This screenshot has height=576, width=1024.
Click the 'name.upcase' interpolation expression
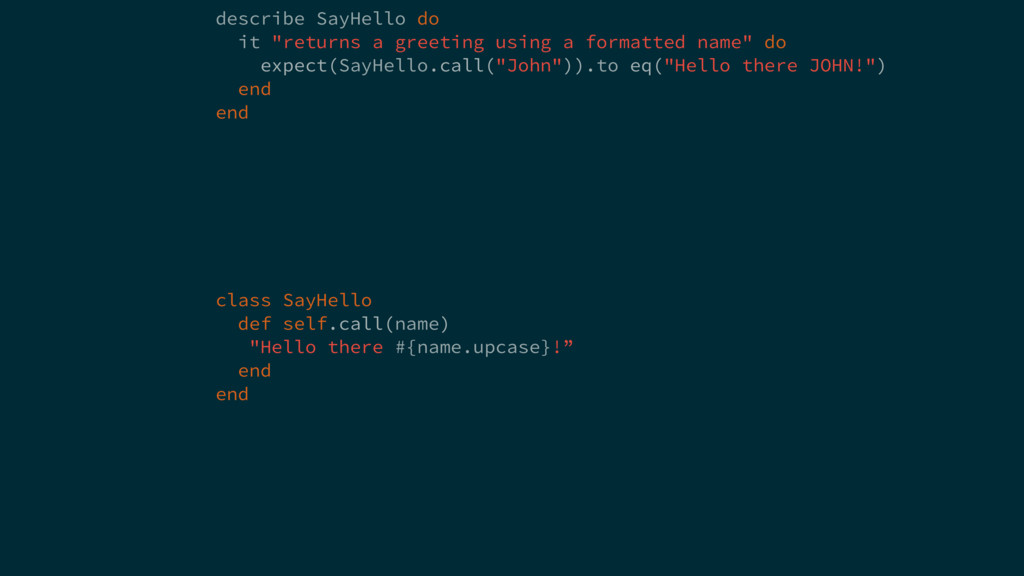pos(479,347)
